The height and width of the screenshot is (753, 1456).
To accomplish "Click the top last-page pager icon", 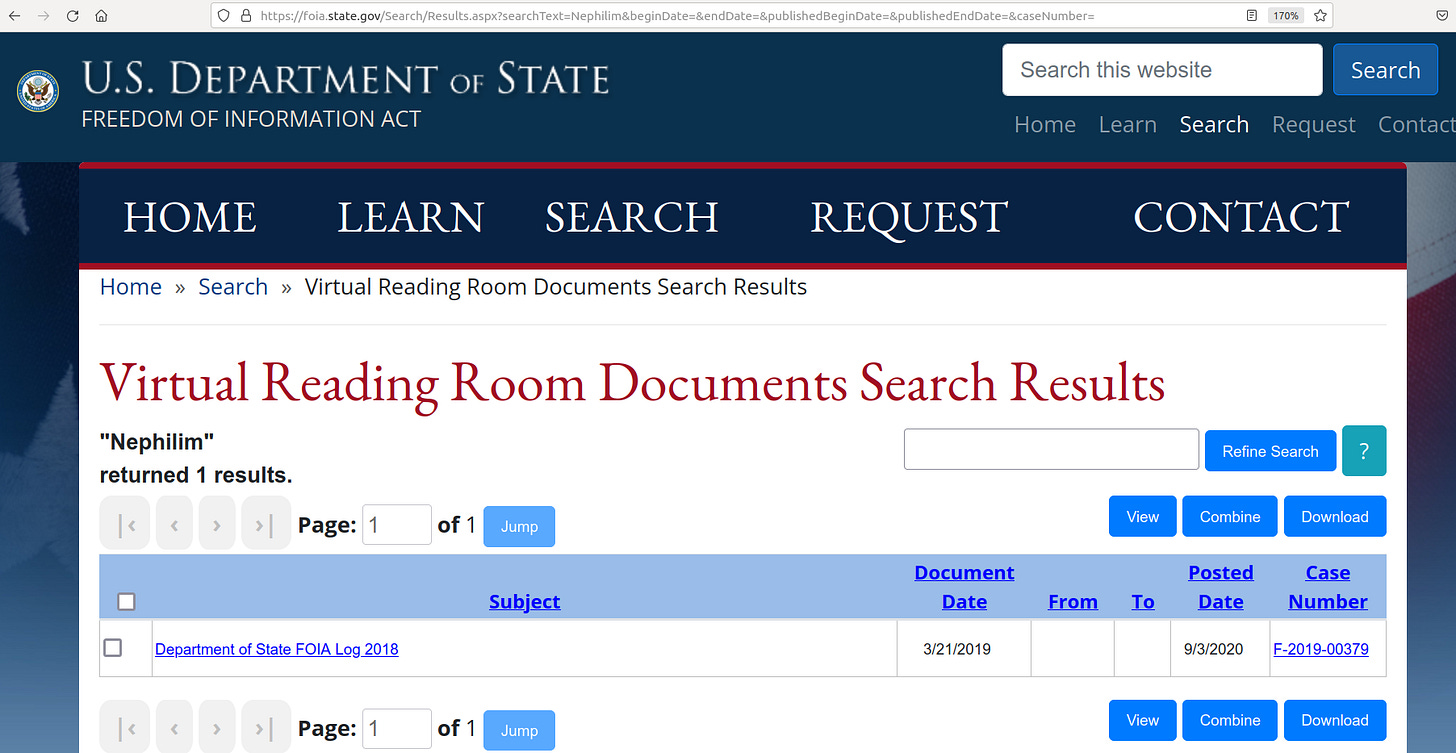I will pos(266,525).
